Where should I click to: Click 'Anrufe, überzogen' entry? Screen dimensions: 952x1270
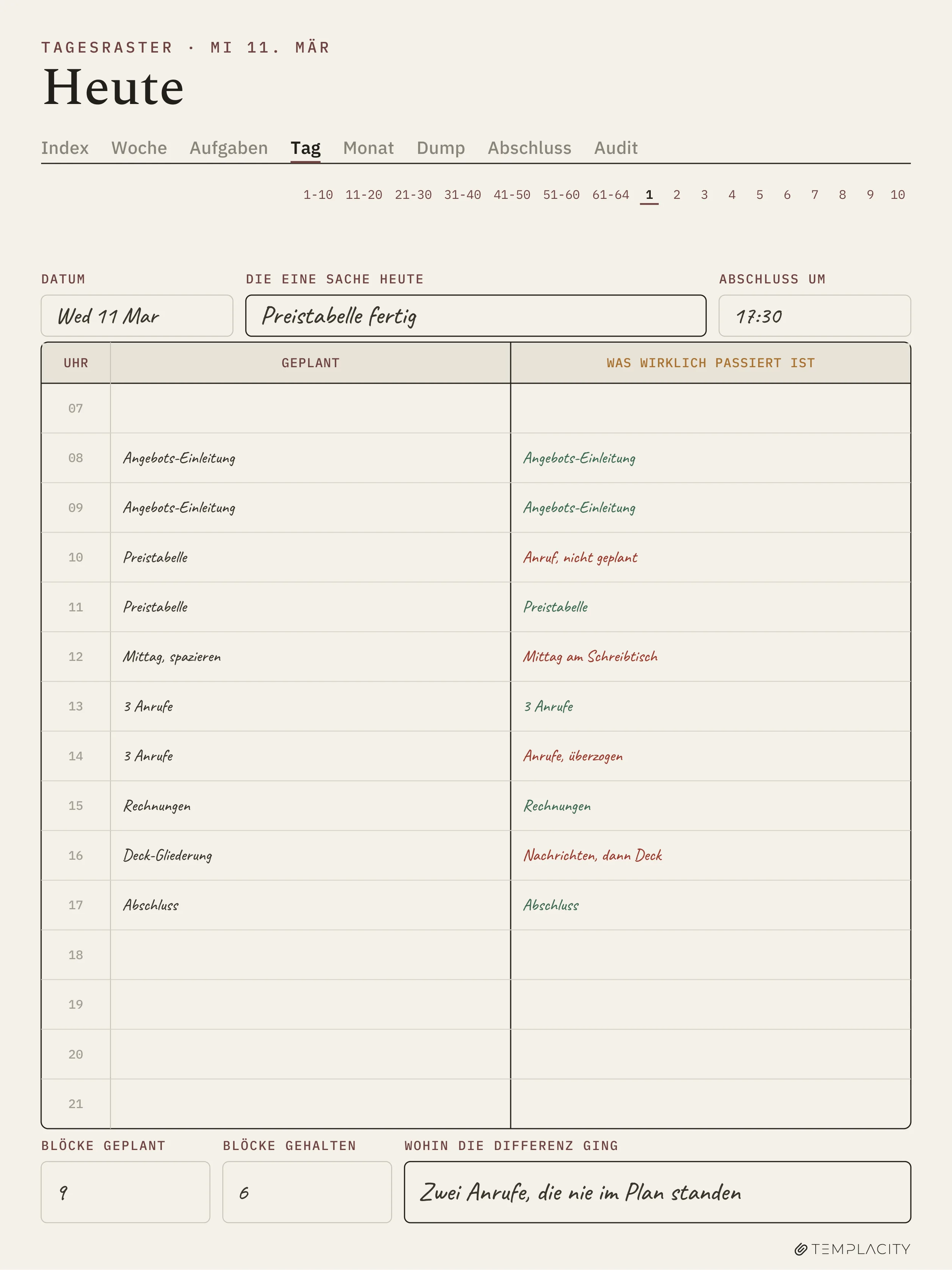(573, 756)
